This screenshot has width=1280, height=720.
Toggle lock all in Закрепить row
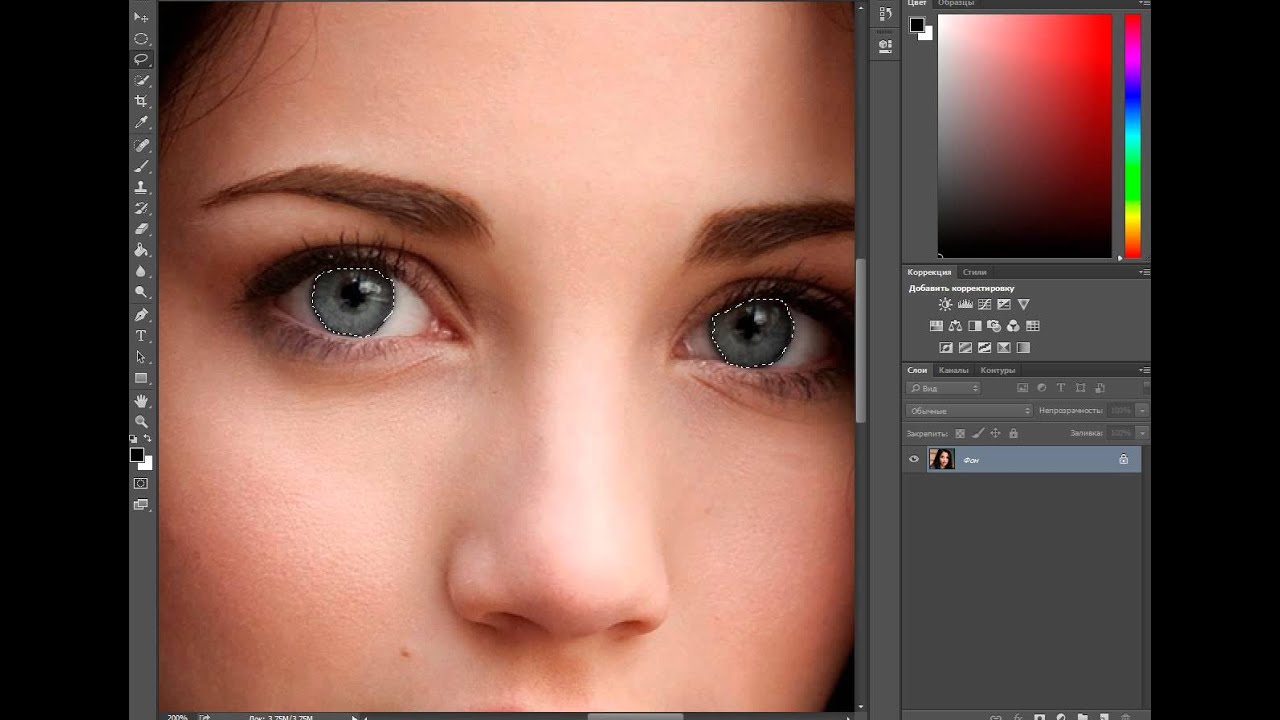tap(1013, 434)
